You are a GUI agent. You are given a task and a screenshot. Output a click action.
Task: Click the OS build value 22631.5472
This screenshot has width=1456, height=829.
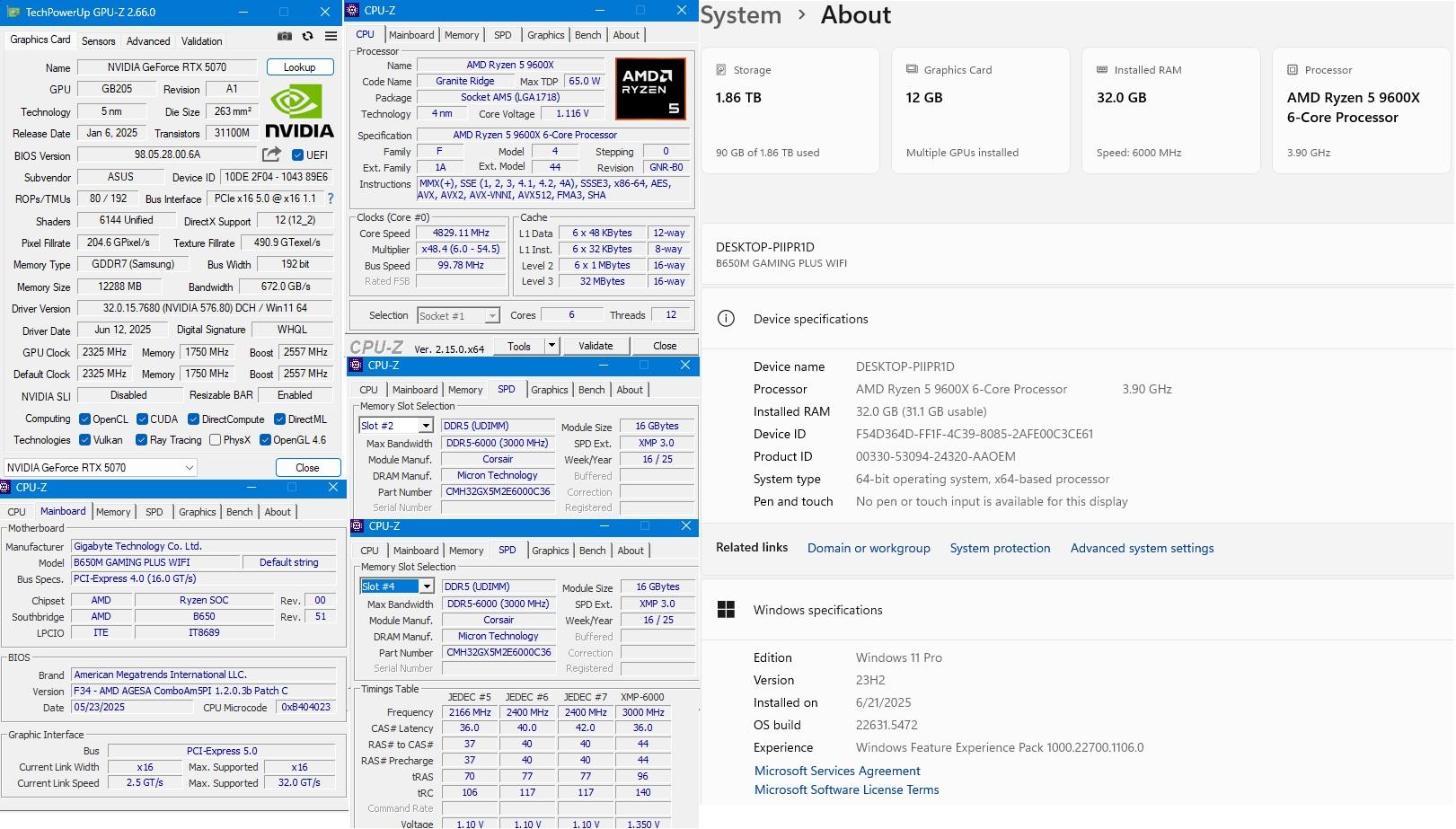click(887, 725)
